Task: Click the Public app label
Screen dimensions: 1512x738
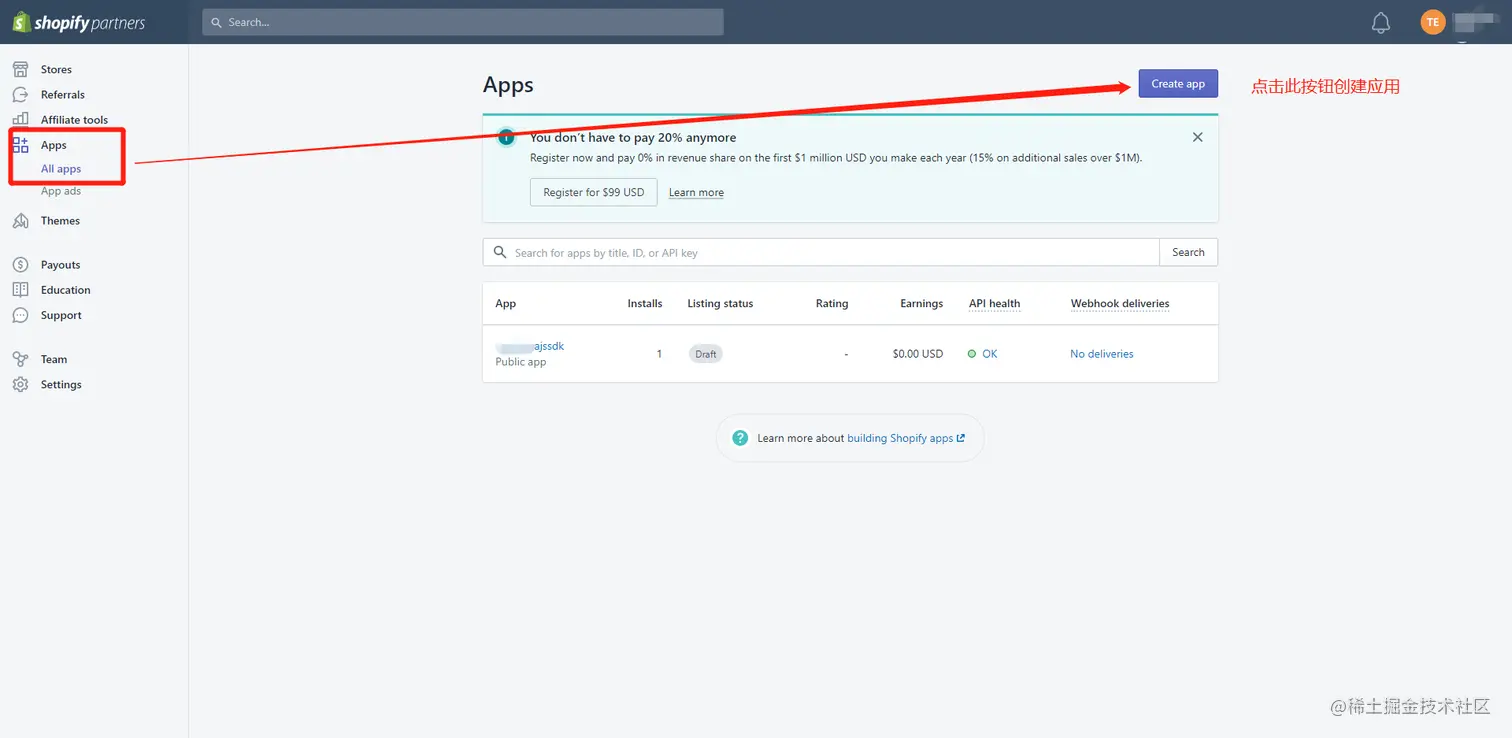Action: pos(521,362)
